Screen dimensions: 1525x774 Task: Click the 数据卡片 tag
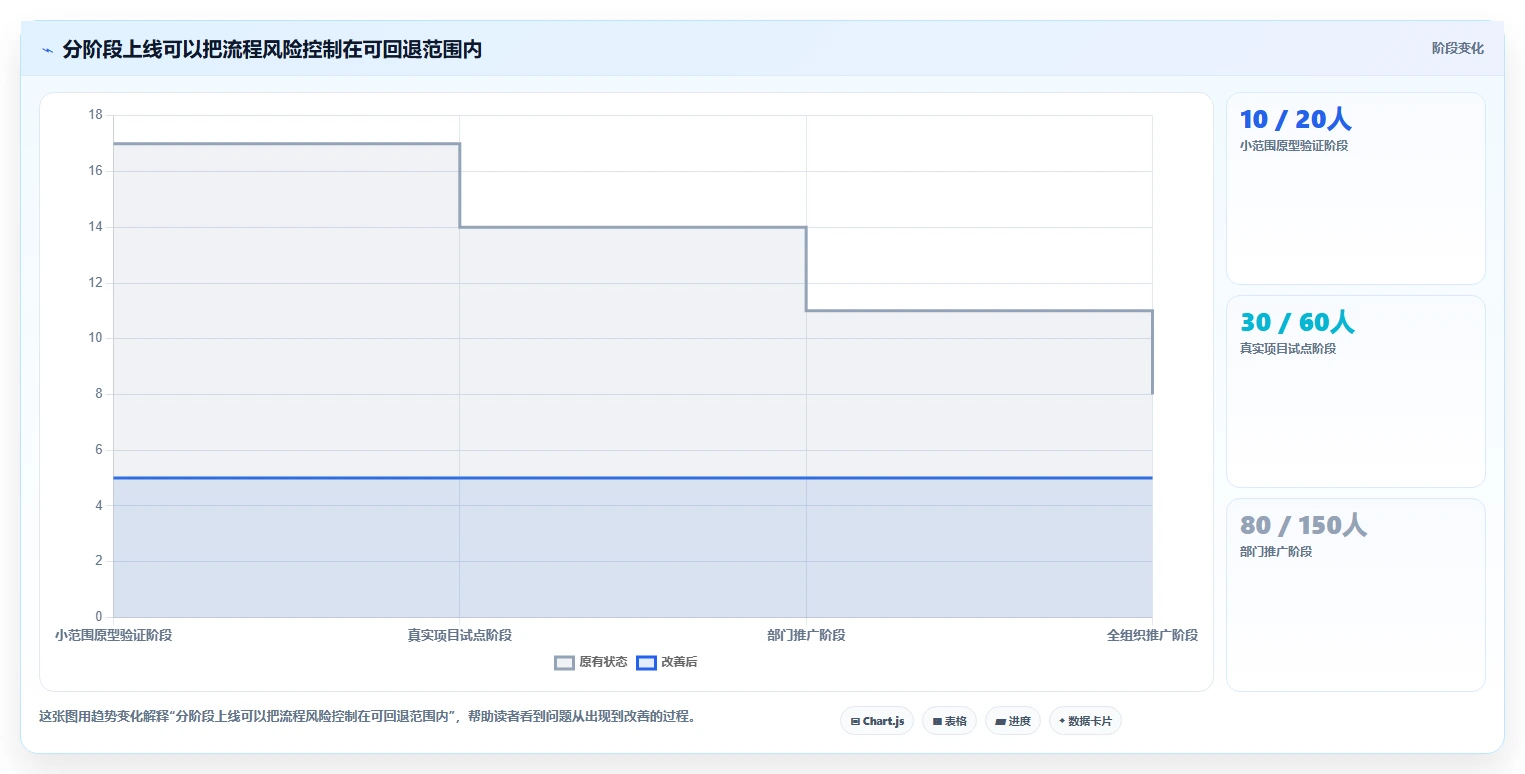point(1085,721)
